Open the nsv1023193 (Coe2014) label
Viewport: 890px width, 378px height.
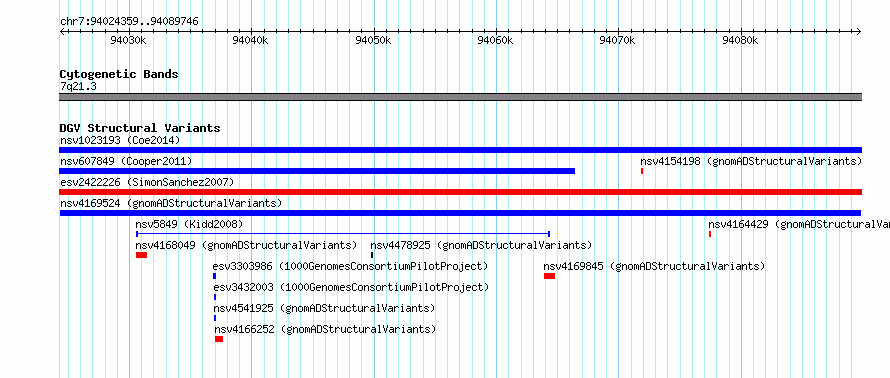click(x=119, y=140)
